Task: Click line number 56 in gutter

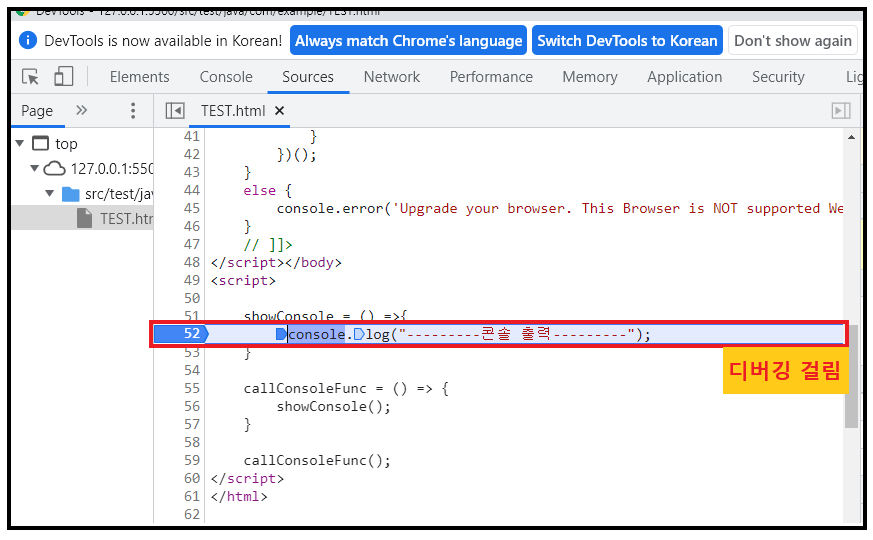Action: coord(192,406)
